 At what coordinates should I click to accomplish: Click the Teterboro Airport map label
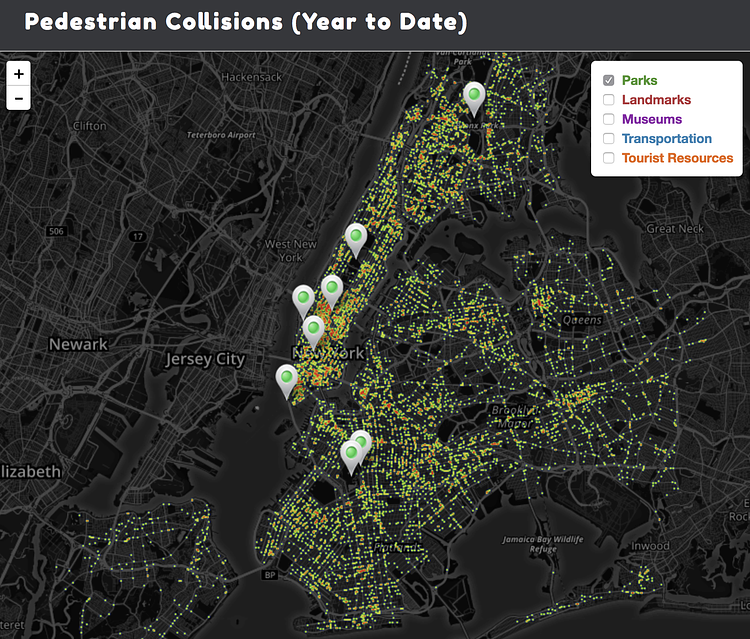click(221, 135)
